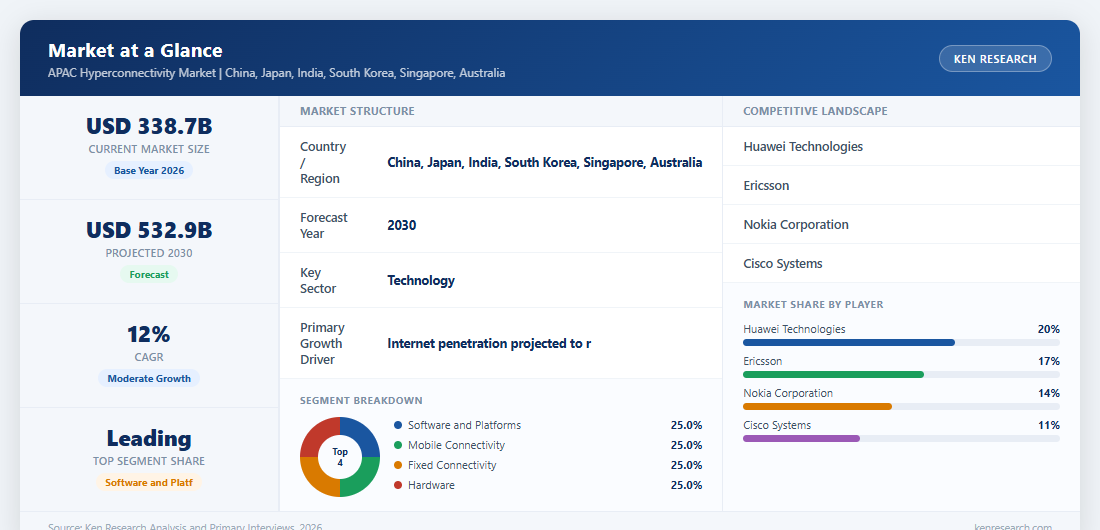
Task: Click the Fixed Connectivity legend label
Action: 452,465
